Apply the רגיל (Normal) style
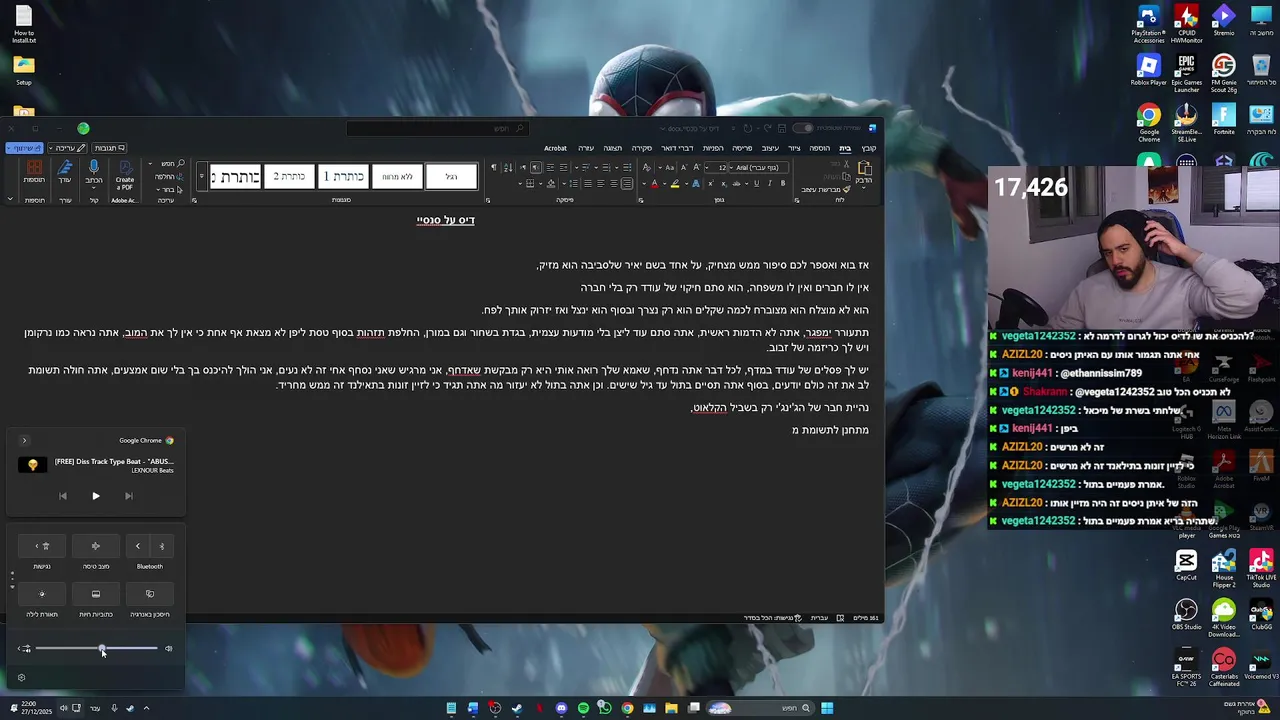1280x720 pixels. click(x=452, y=177)
